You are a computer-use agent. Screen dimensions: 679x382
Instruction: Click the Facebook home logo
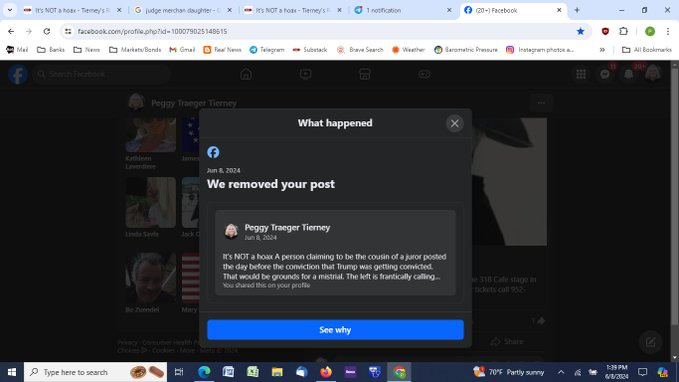coord(18,74)
